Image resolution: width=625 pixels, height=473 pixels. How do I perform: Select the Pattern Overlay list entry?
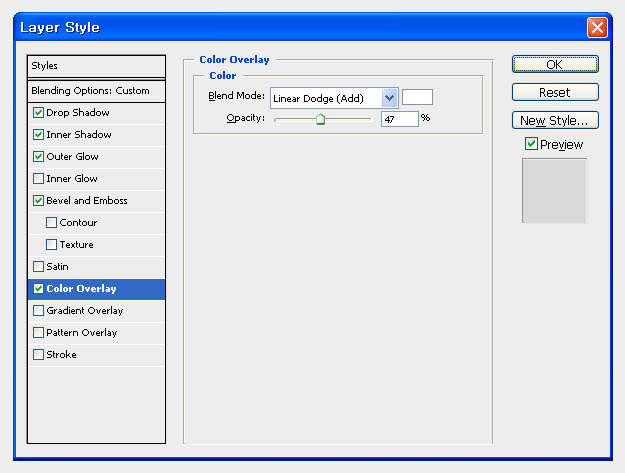[x=96, y=332]
